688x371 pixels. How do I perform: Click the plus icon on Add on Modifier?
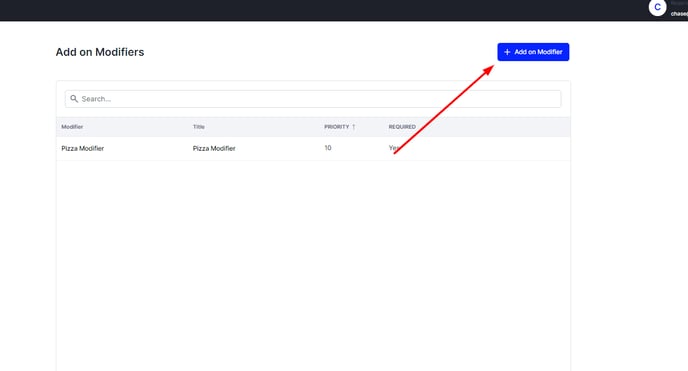[507, 52]
